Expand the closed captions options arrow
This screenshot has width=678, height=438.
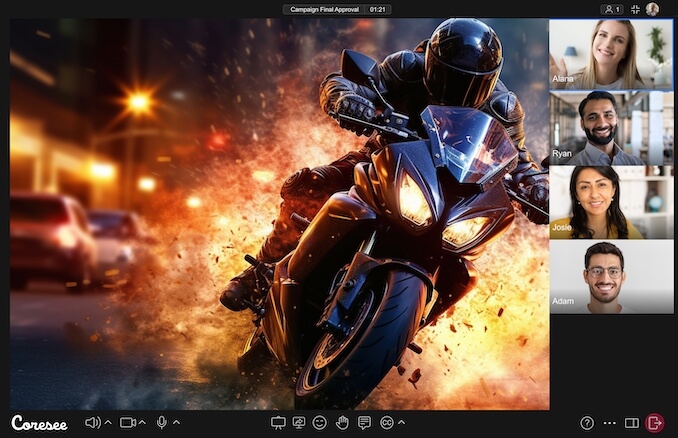(x=400, y=423)
